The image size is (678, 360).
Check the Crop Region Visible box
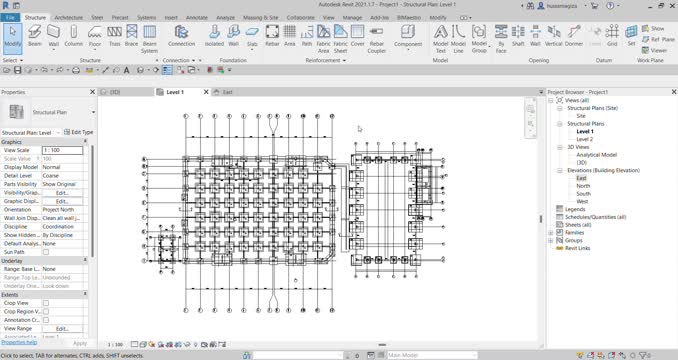point(46,312)
